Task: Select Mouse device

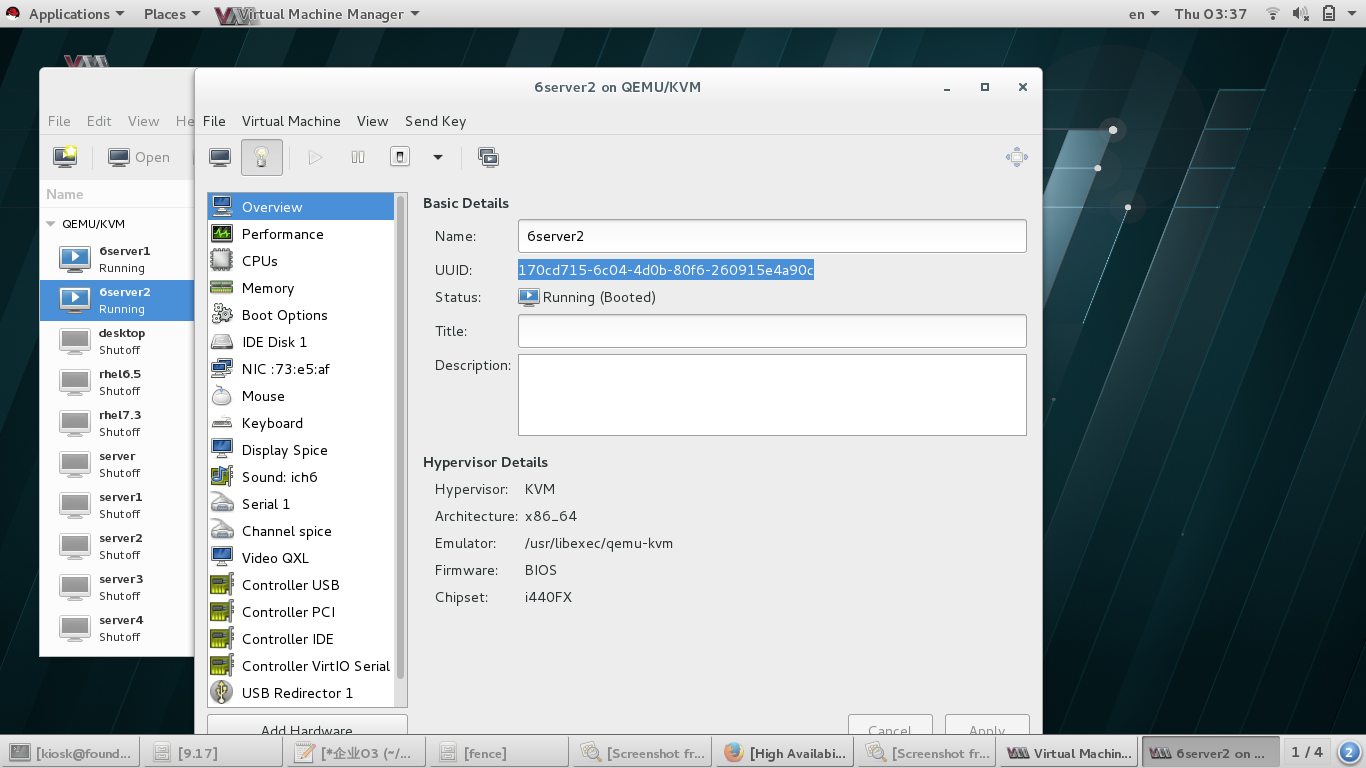Action: pyautogui.click(x=301, y=396)
